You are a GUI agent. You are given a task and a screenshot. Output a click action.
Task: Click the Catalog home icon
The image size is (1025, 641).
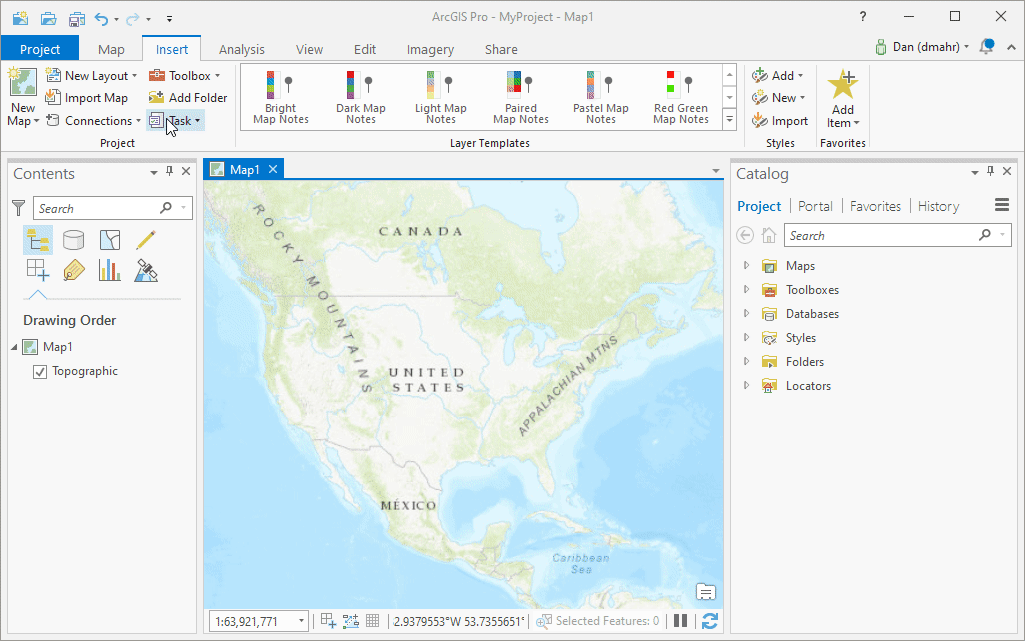(769, 235)
